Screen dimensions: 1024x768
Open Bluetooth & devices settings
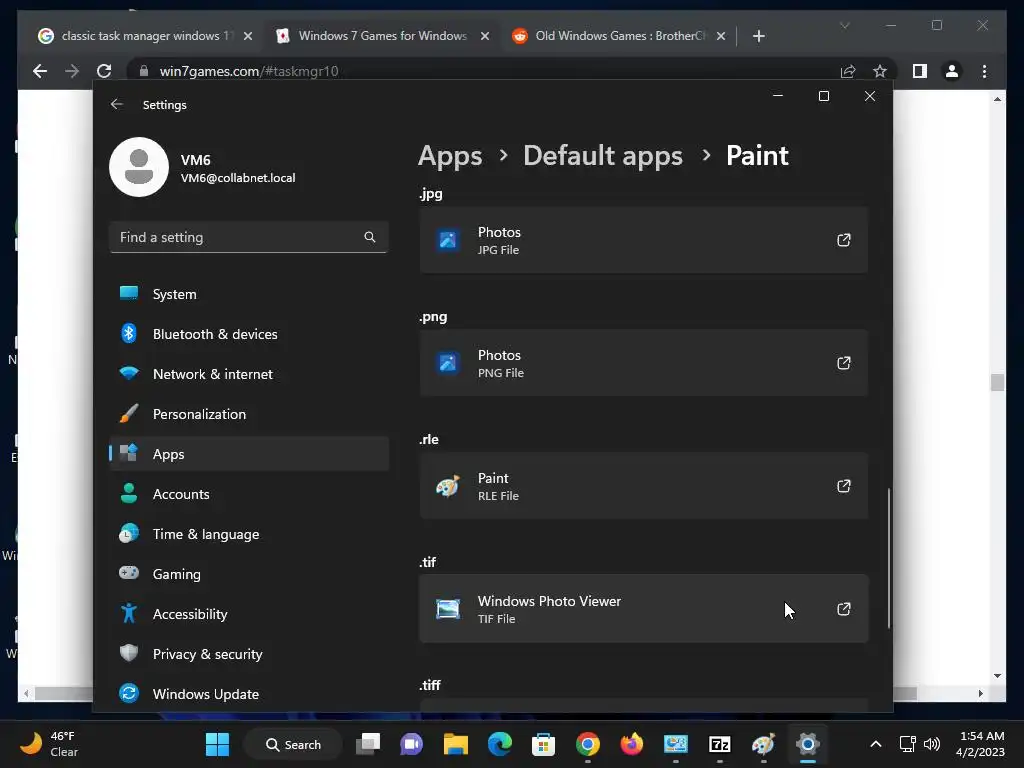click(249, 334)
